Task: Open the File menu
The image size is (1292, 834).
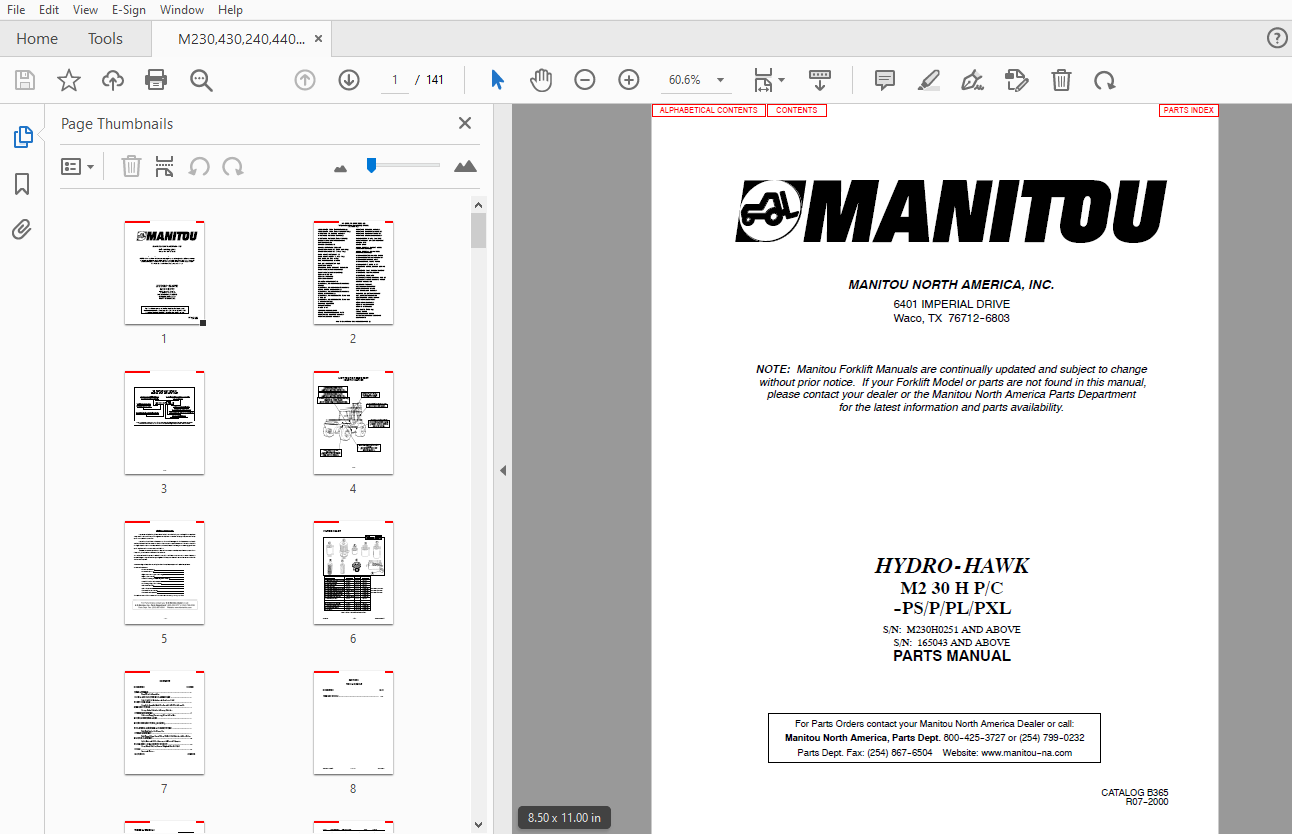Action: pyautogui.click(x=16, y=10)
